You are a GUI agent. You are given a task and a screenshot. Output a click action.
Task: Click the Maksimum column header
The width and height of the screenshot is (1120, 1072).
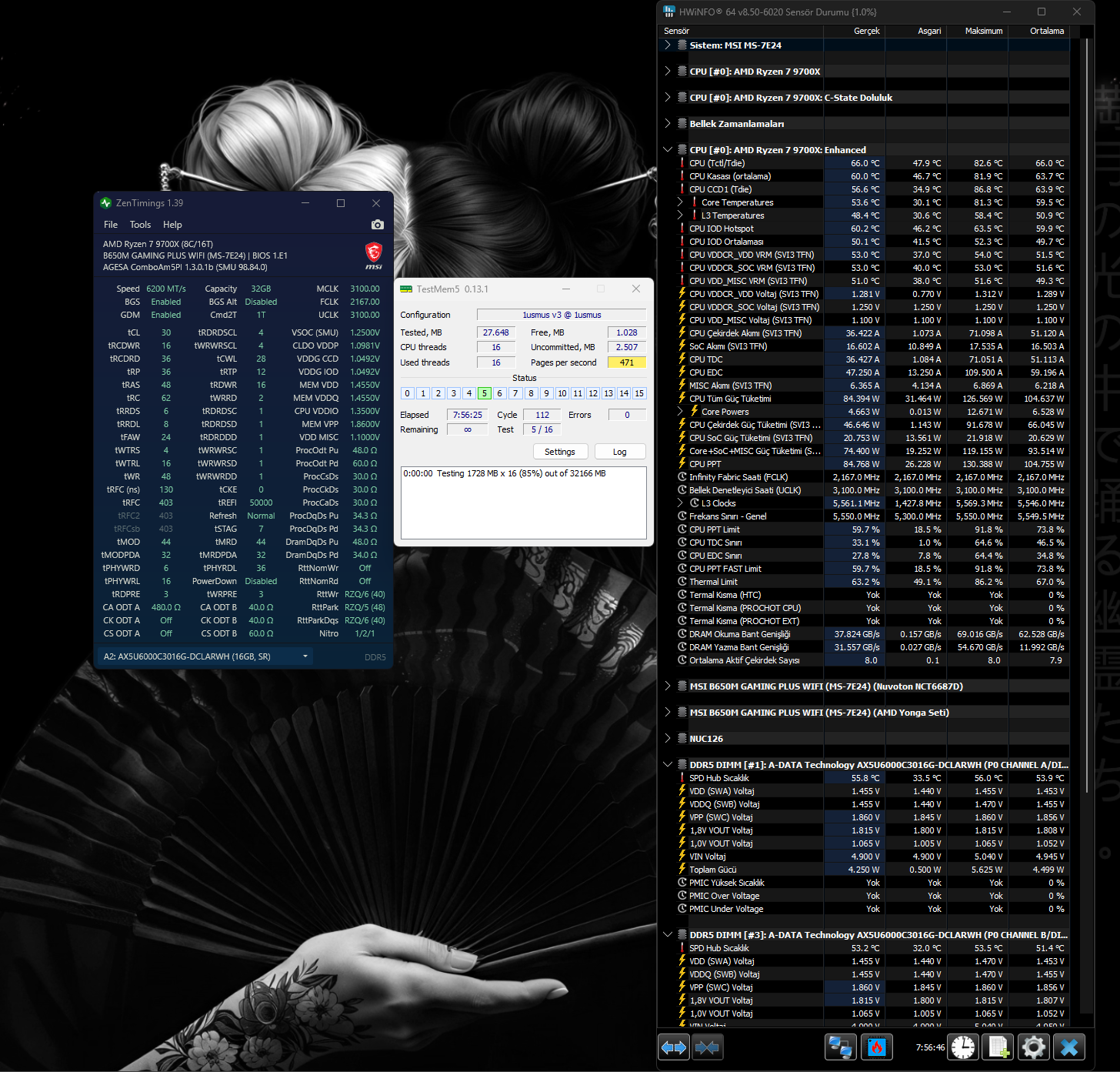point(977,31)
